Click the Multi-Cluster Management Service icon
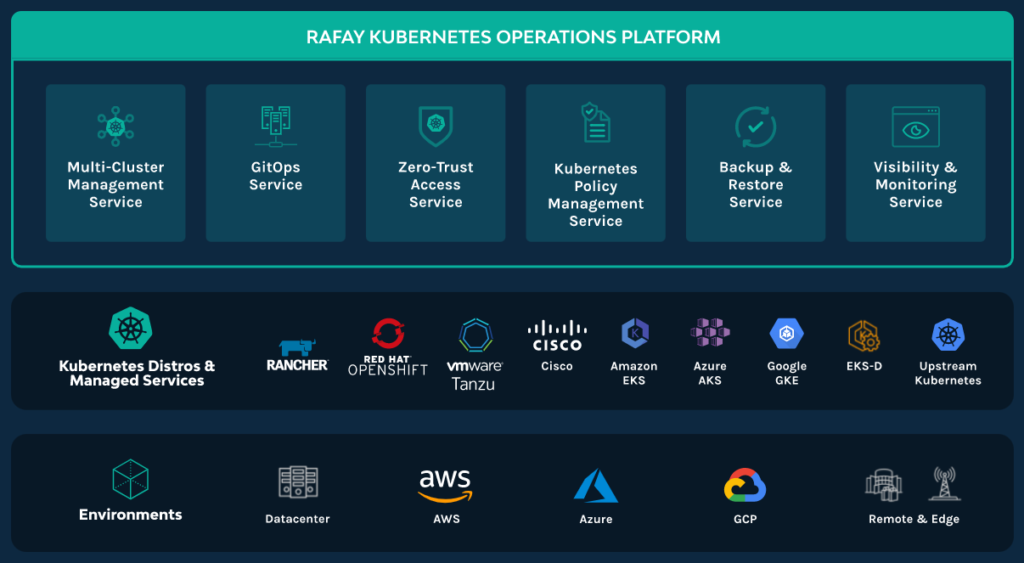Viewport: 1024px width, 563px height. 116,126
